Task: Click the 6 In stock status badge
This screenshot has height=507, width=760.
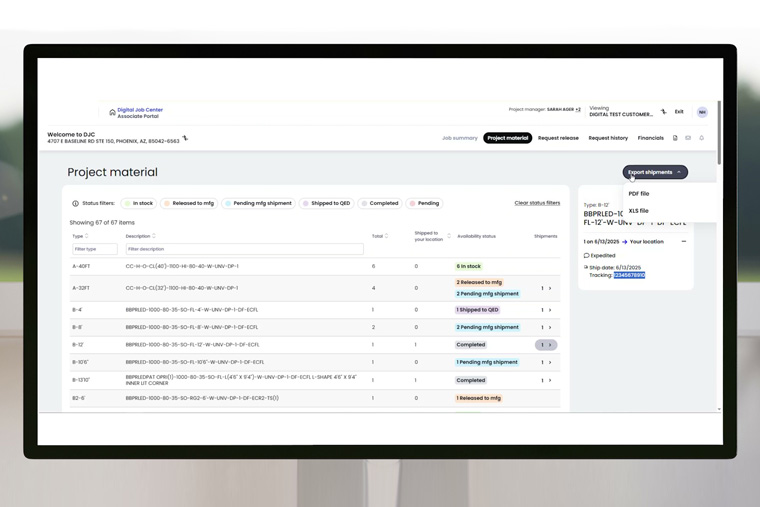Action: tap(469, 266)
